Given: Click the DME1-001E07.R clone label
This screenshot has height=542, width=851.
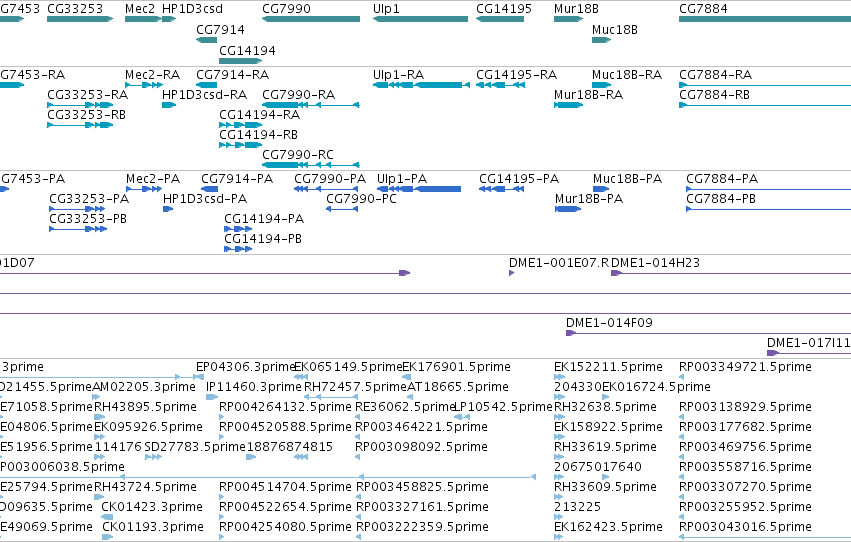Looking at the screenshot, I should click(558, 263).
